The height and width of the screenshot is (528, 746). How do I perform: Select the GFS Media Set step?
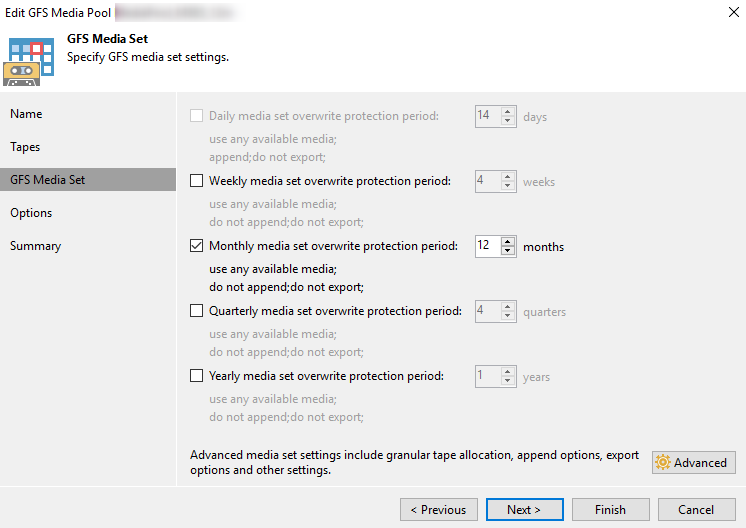click(x=48, y=180)
